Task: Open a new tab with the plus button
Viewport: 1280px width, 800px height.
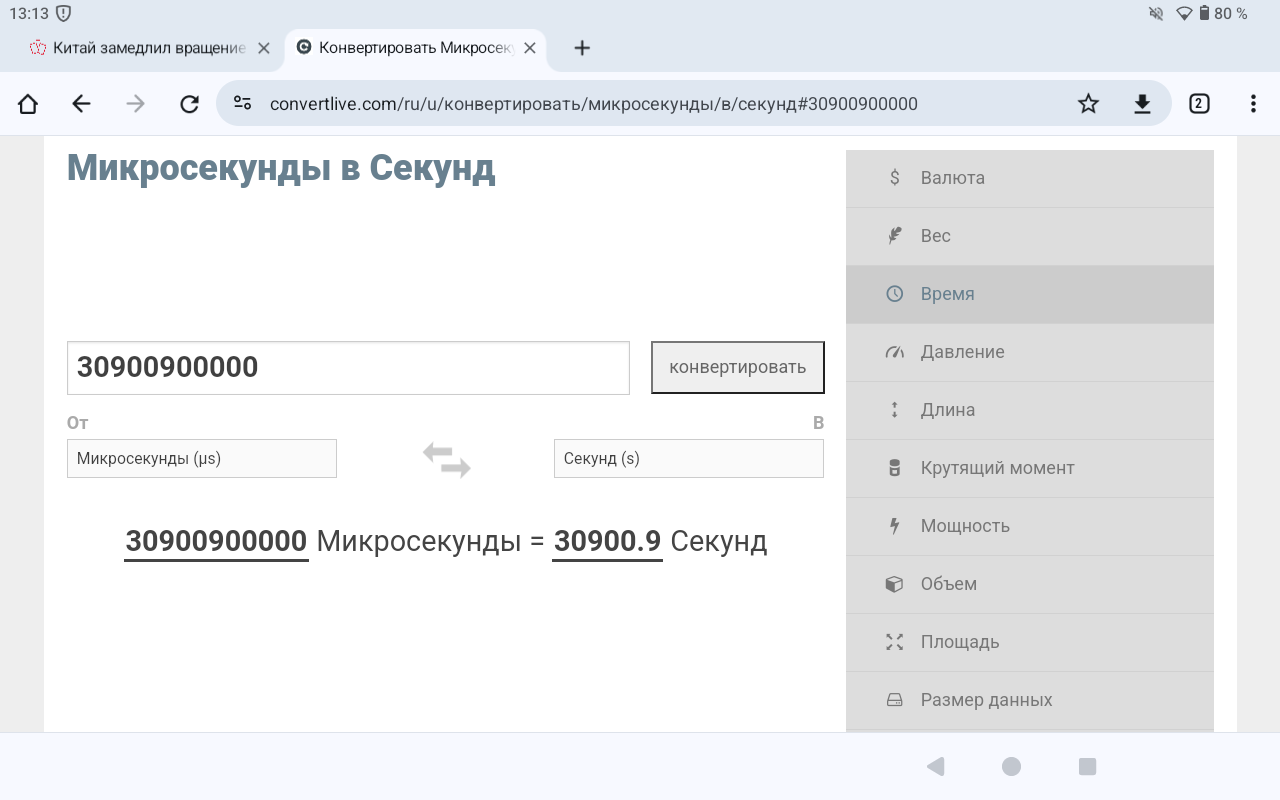Action: pos(582,48)
